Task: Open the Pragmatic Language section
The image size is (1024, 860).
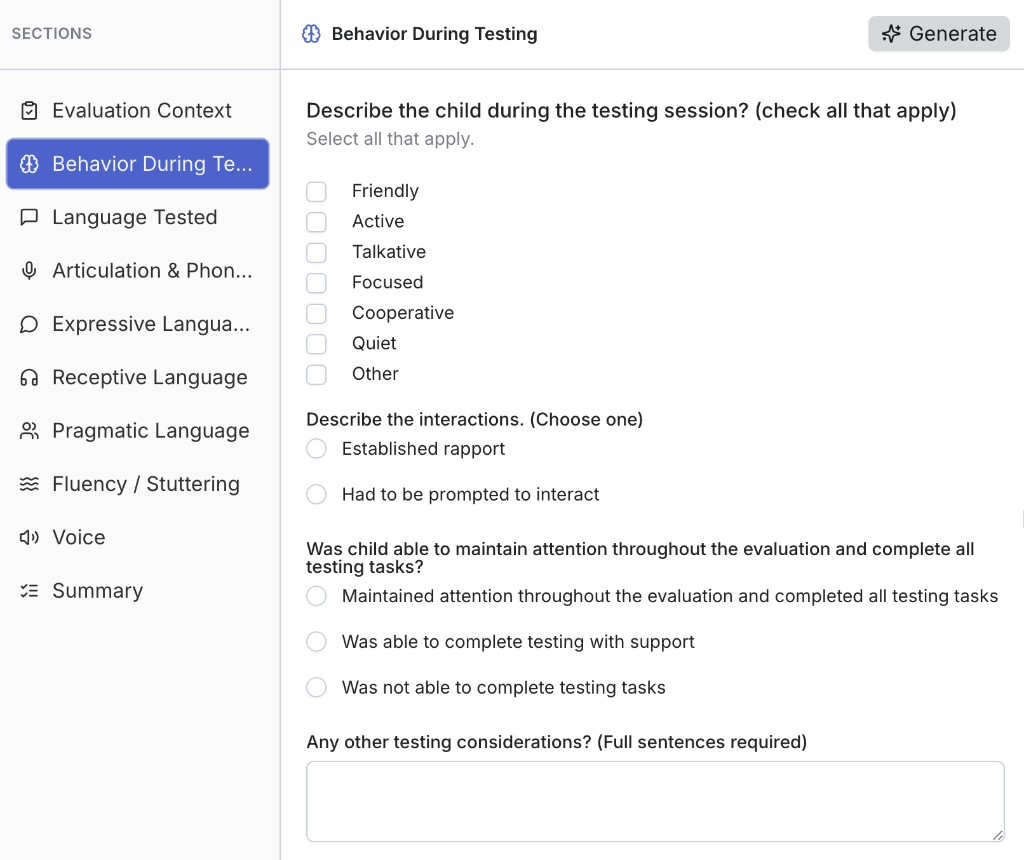Action: click(x=138, y=431)
